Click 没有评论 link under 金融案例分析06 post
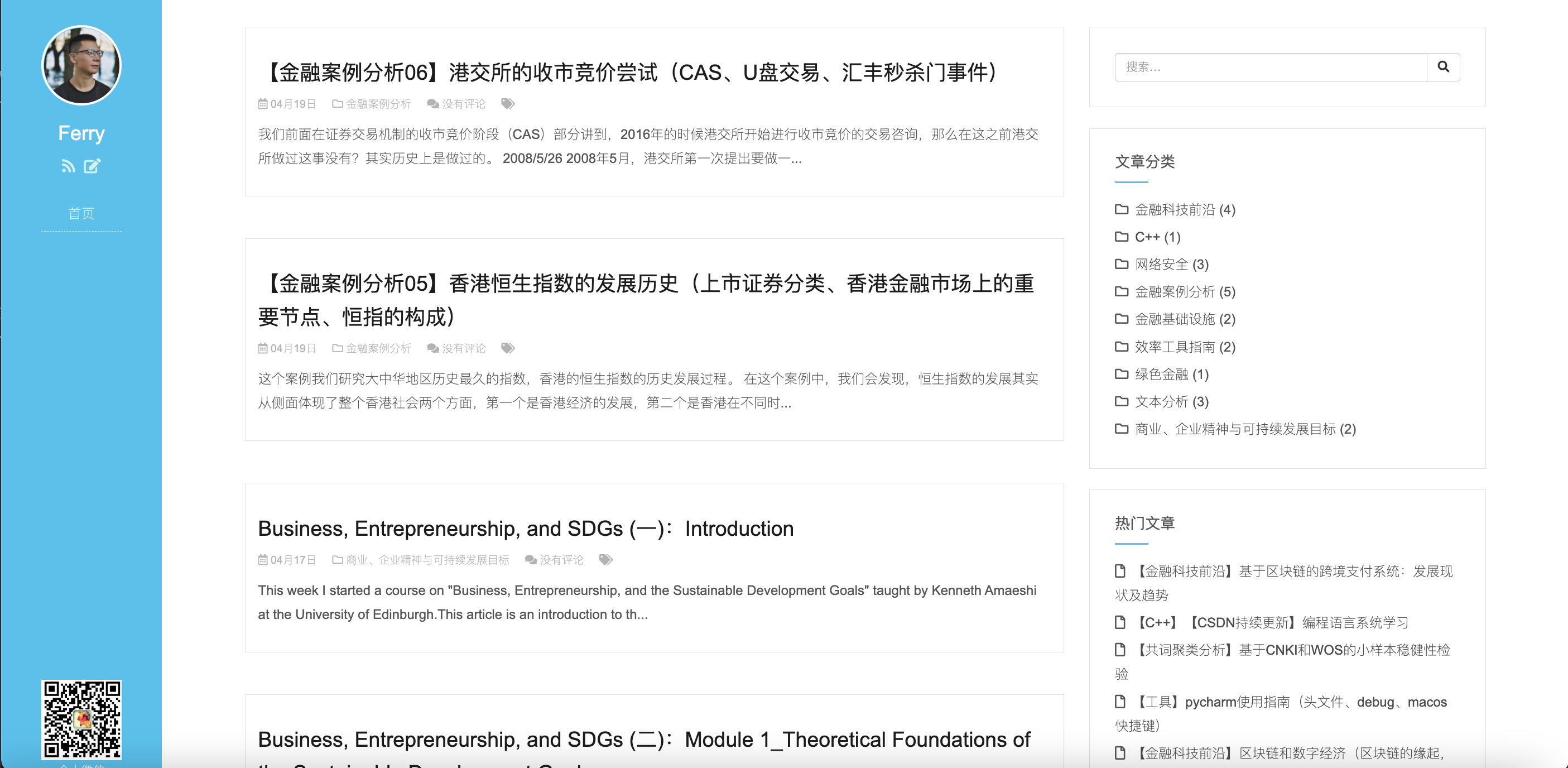Image resolution: width=1568 pixels, height=768 pixels. 463,104
